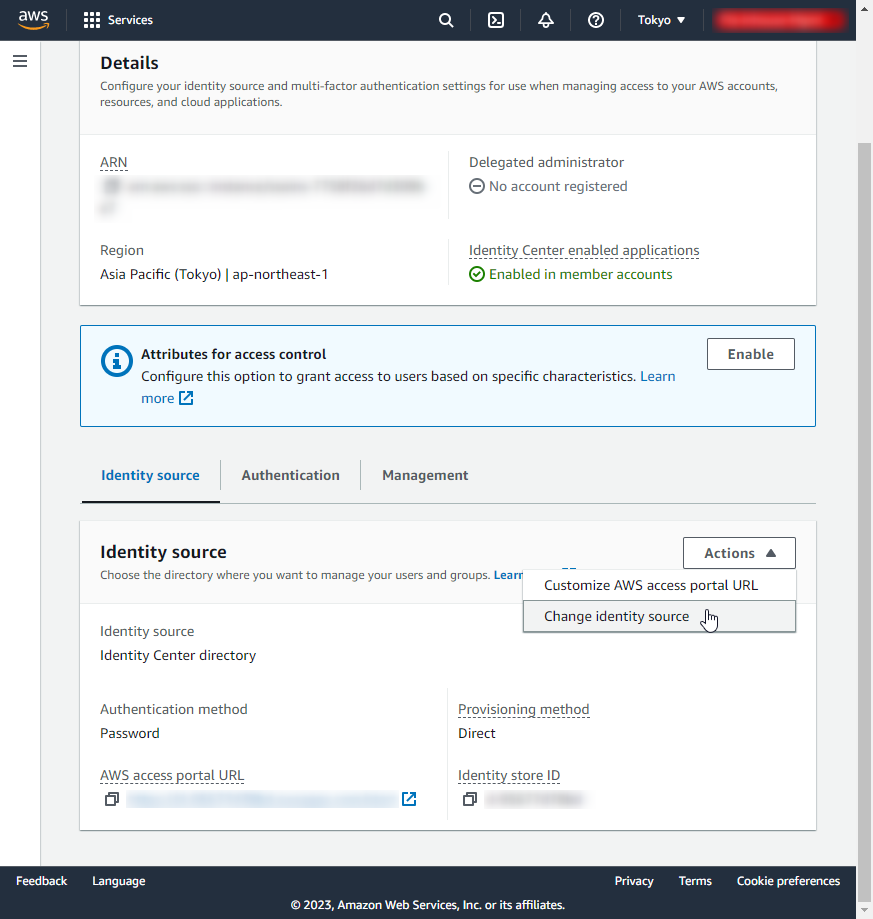Launch CloudShell terminal icon
Viewport: 873px width, 919px height.
click(x=496, y=20)
